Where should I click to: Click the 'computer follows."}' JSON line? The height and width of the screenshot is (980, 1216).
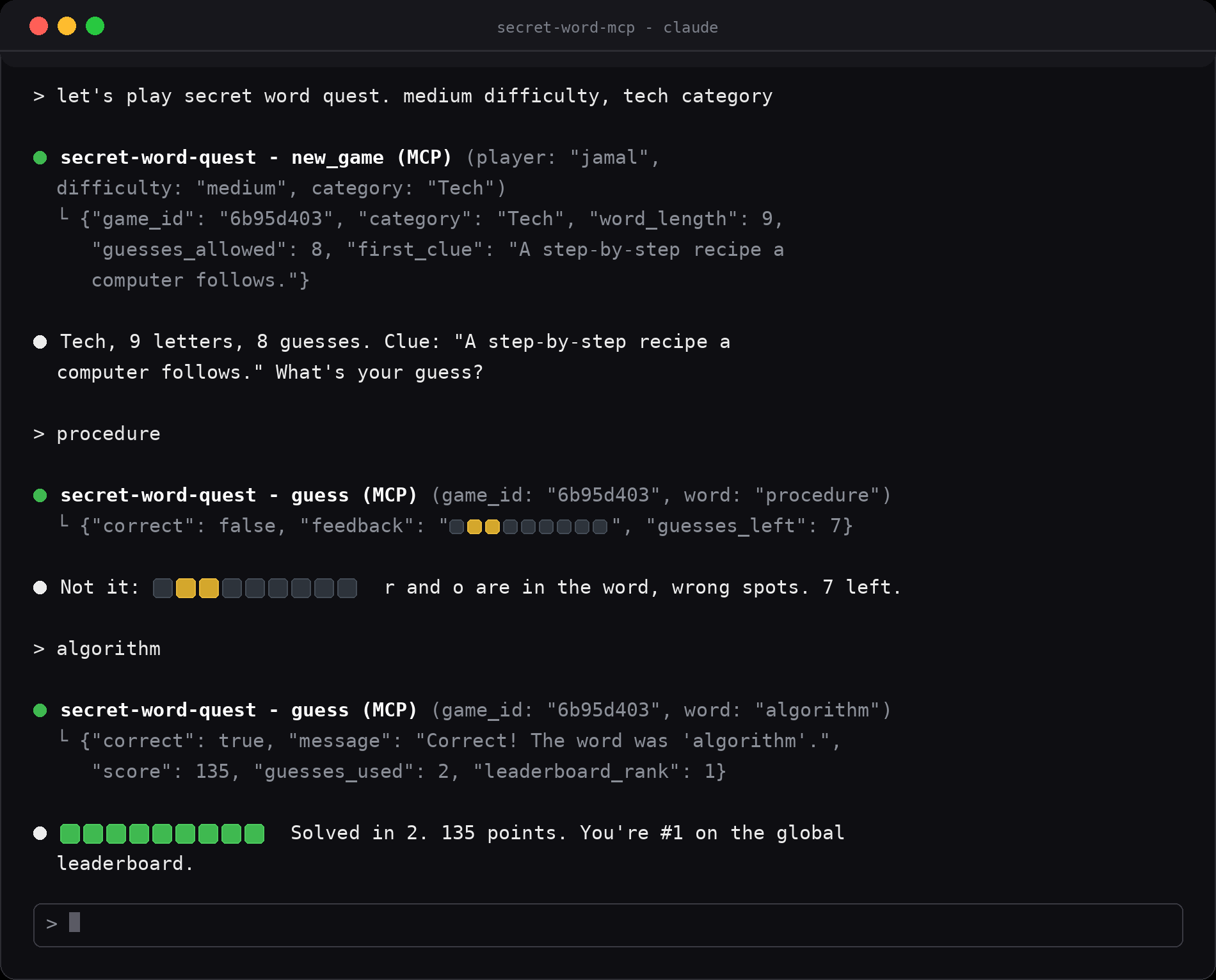point(200,281)
